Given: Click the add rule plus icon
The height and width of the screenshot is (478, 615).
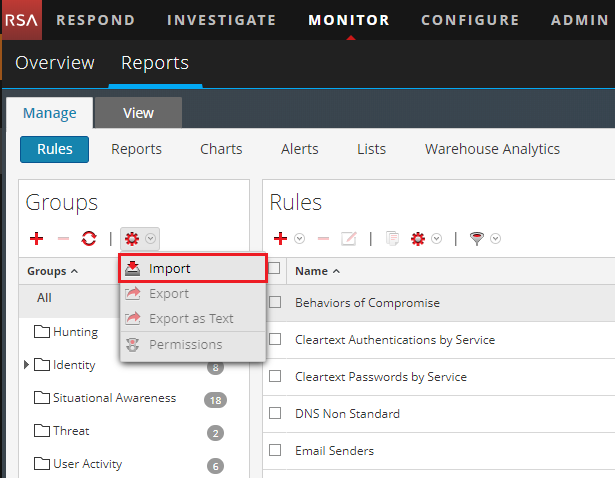Looking at the screenshot, I should pos(280,239).
